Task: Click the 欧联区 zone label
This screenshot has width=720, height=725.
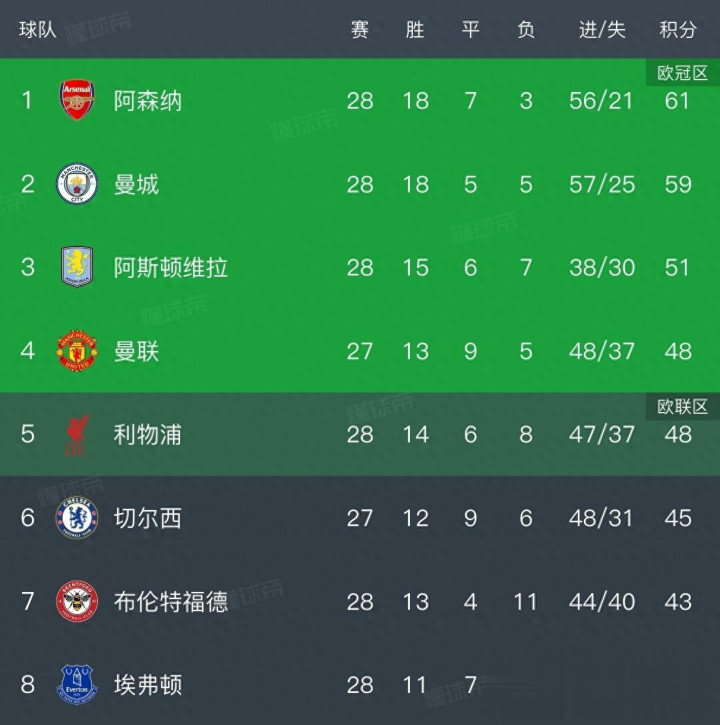Action: point(682,406)
